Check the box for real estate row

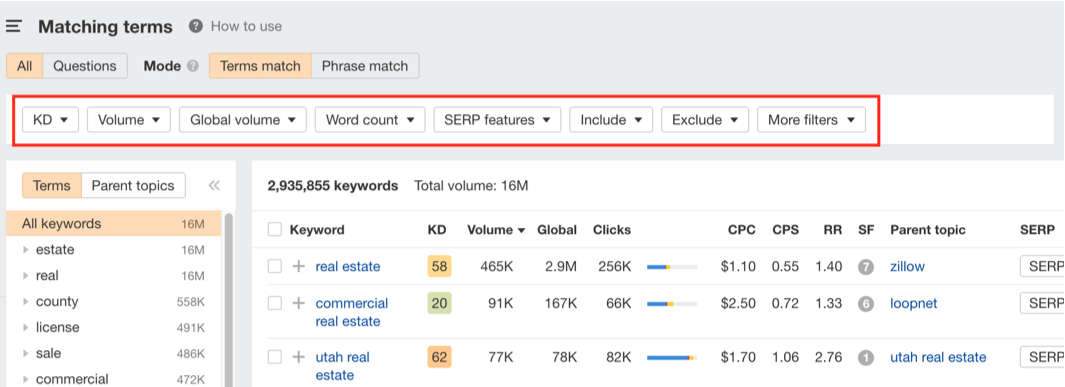pyautogui.click(x=274, y=266)
